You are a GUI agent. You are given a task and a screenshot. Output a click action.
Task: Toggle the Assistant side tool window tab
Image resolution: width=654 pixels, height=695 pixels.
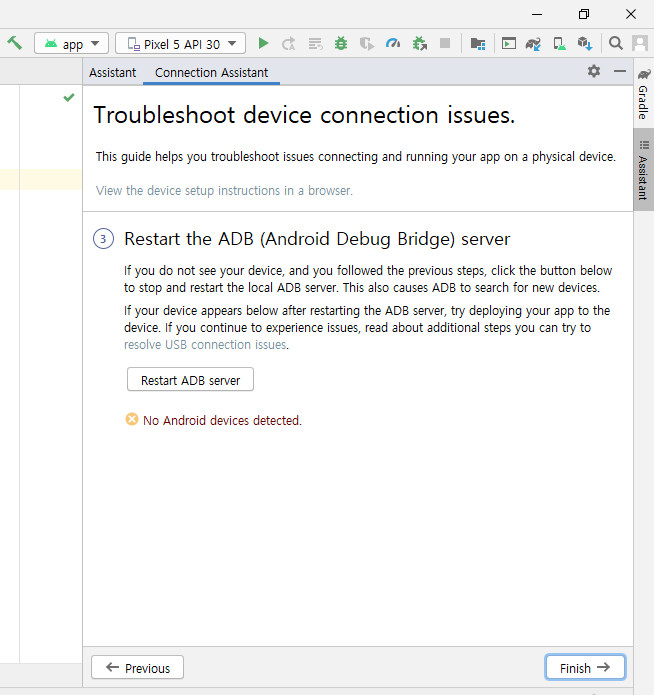(643, 170)
